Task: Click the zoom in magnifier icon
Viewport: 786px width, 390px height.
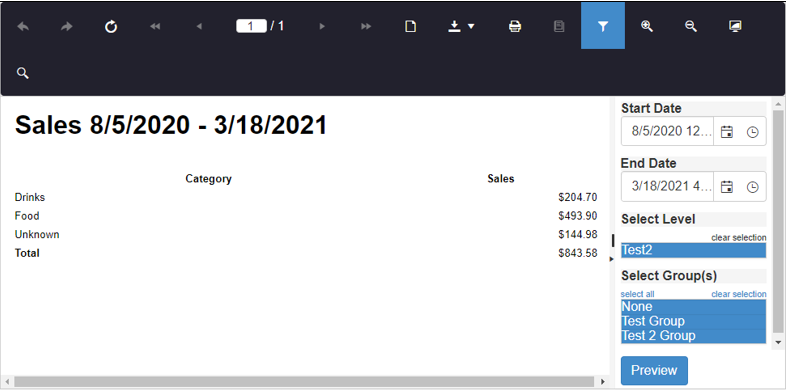Action: (647, 27)
